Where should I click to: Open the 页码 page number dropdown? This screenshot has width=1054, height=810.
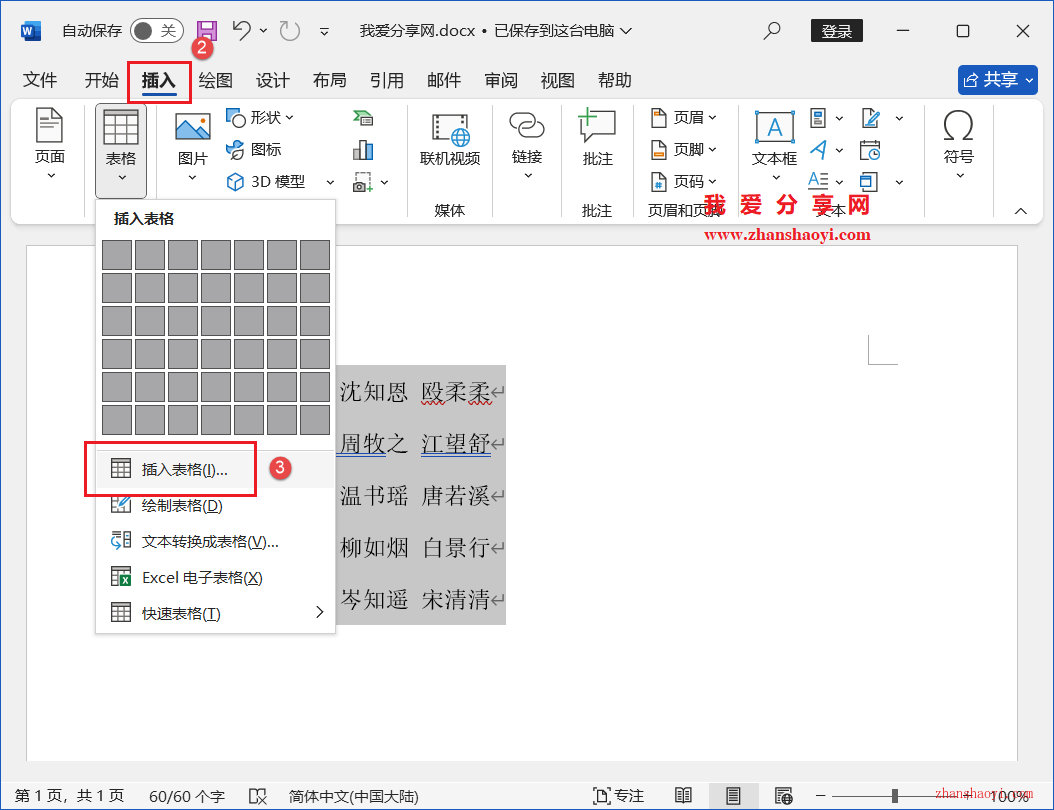[x=684, y=181]
